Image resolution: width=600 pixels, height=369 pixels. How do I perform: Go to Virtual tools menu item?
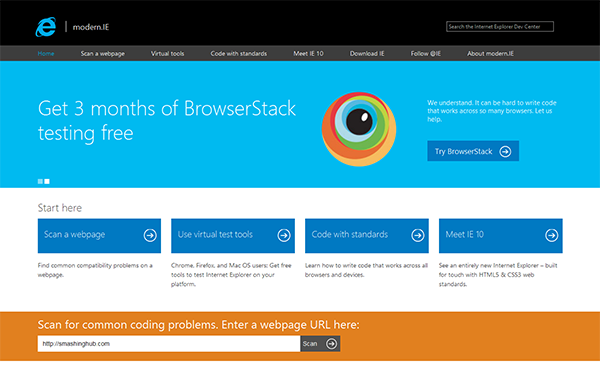[167, 54]
